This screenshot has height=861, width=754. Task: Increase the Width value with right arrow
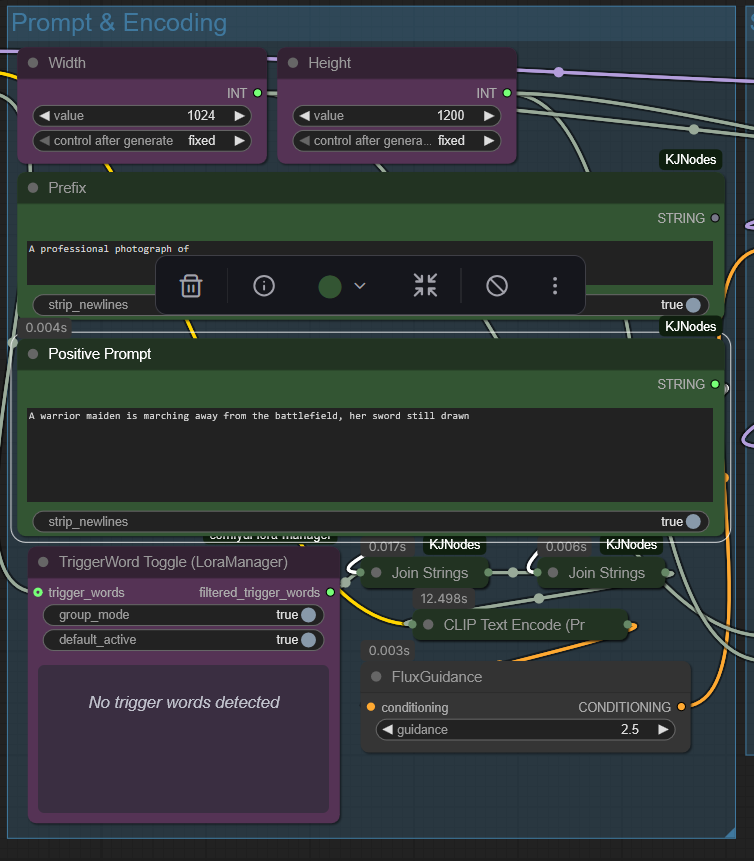coord(239,116)
